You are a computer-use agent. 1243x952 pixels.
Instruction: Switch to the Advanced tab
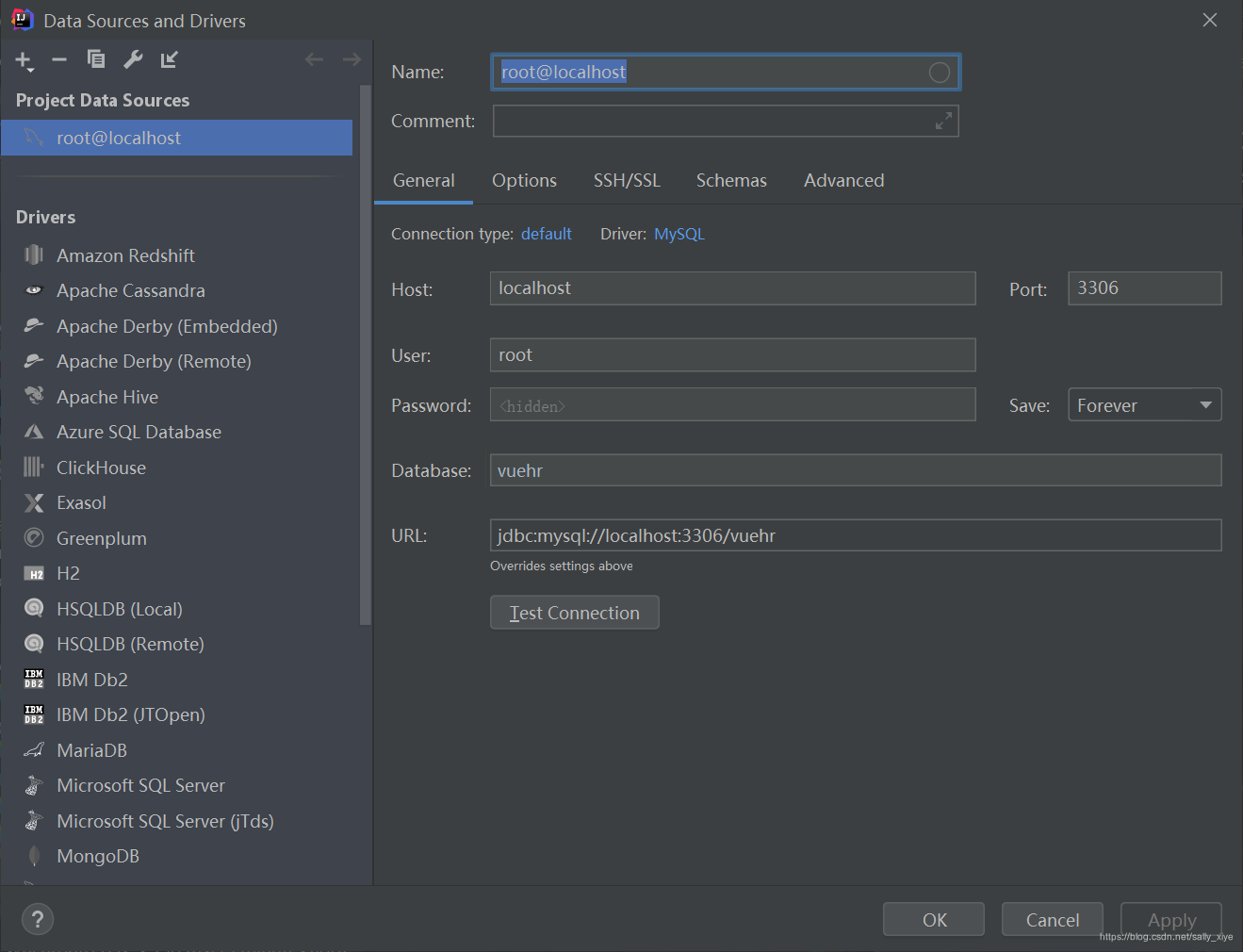(843, 180)
